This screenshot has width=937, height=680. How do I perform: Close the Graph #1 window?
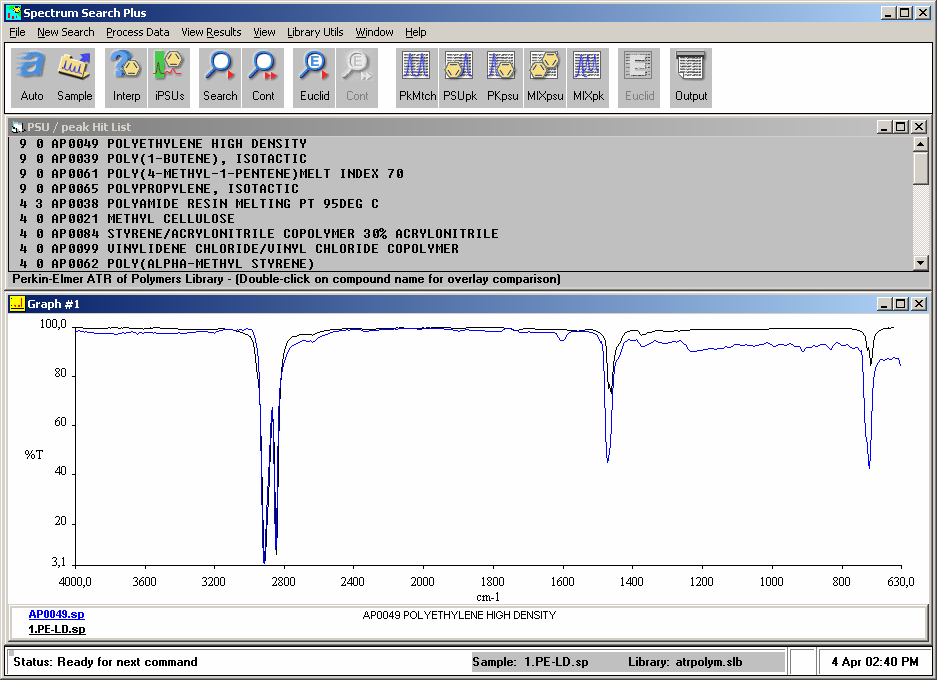click(919, 304)
